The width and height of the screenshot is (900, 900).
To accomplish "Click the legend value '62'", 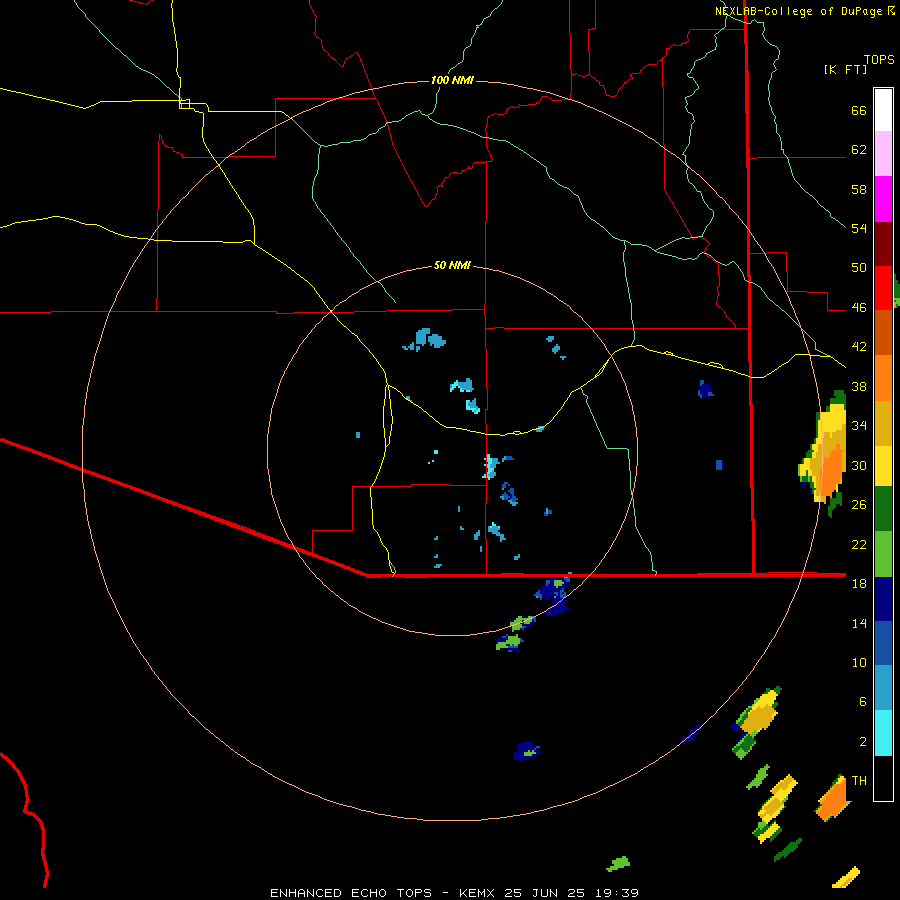I will pyautogui.click(x=859, y=150).
